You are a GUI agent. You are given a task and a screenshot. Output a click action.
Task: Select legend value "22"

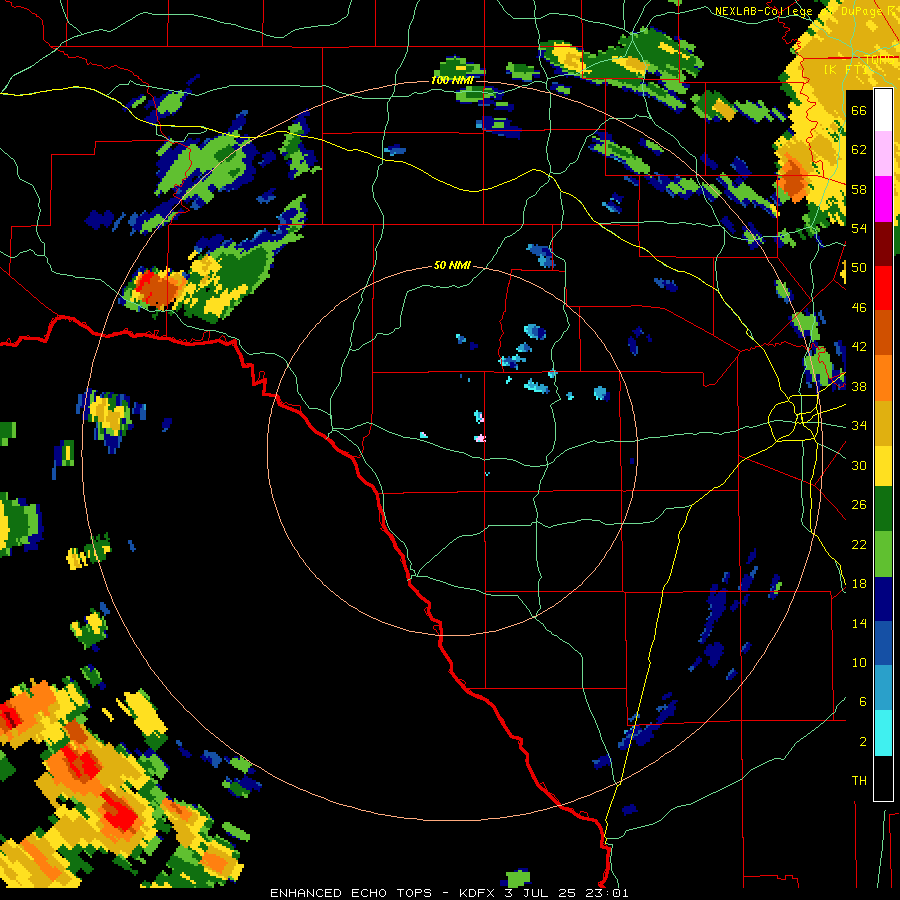(x=859, y=545)
